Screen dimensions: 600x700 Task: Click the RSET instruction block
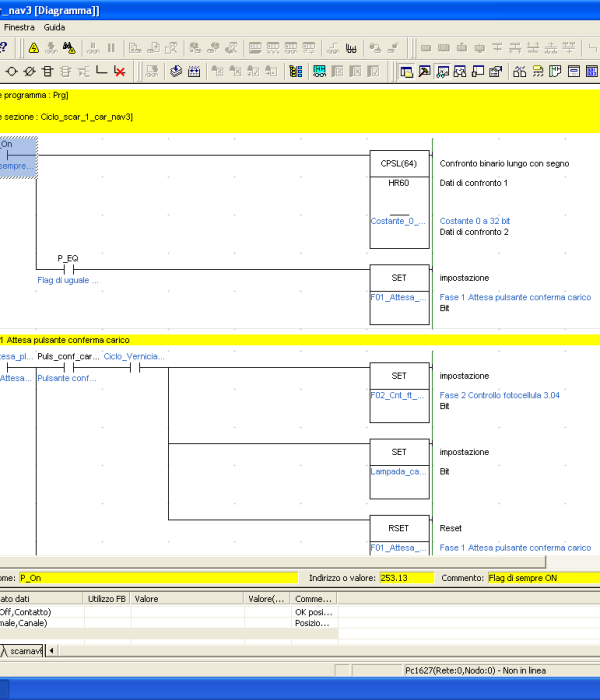pos(398,528)
